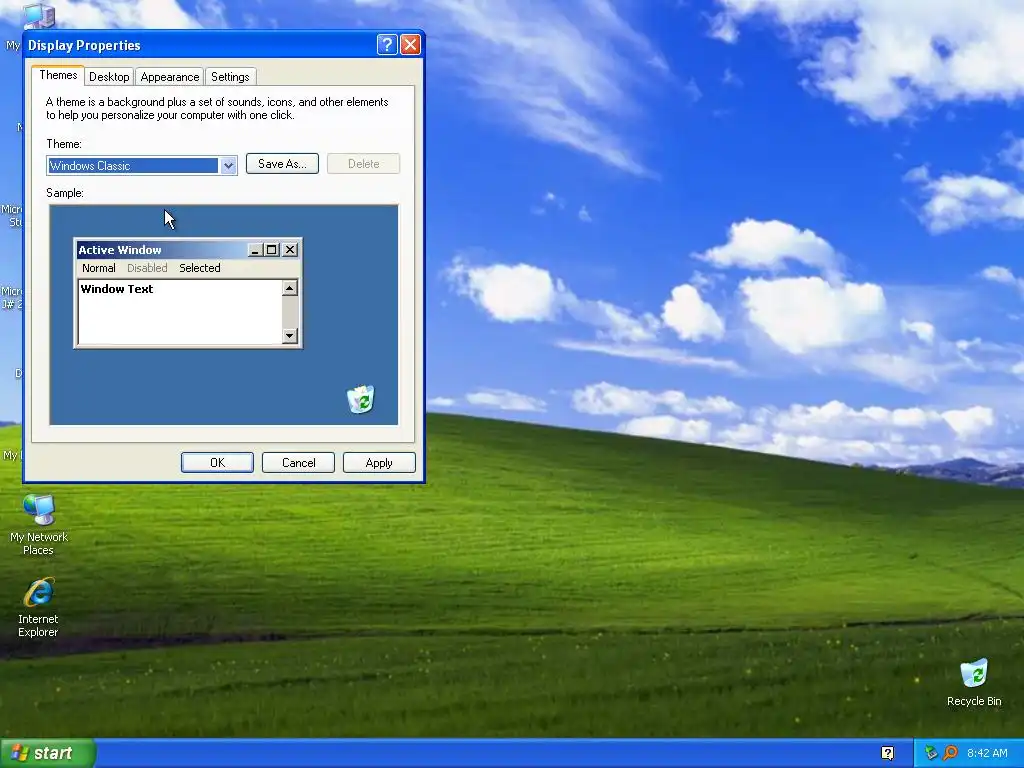The image size is (1024, 768).
Task: Open the Start menu
Action: (x=48, y=753)
